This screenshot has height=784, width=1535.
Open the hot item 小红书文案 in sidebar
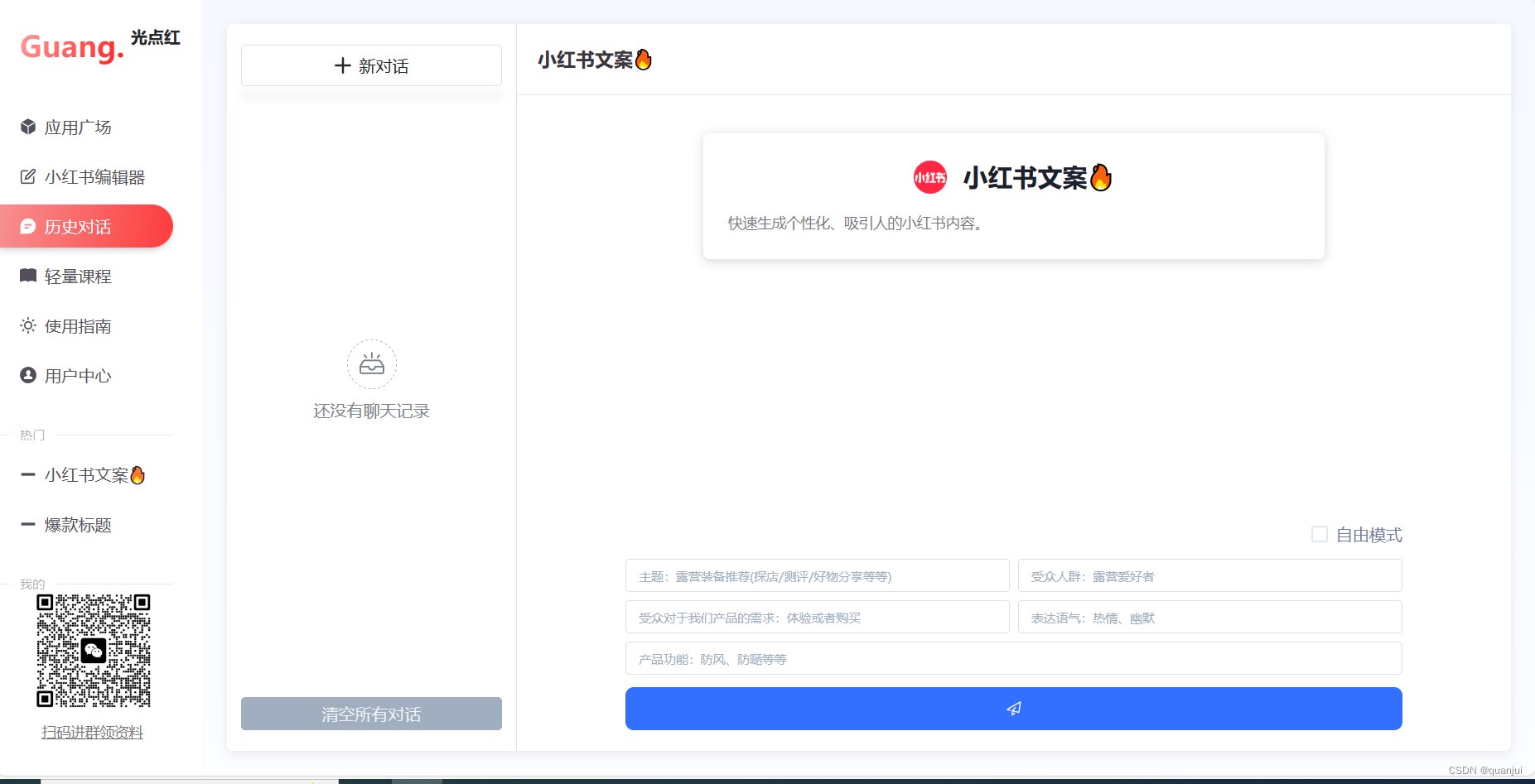[x=86, y=474]
